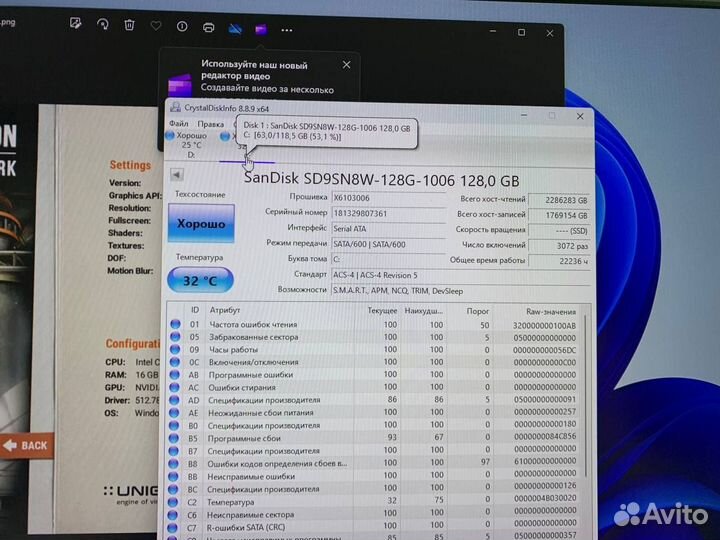720x540 pixels.
Task: Click the ACS-4 Revision 5 standard field
Action: click(x=461, y=275)
